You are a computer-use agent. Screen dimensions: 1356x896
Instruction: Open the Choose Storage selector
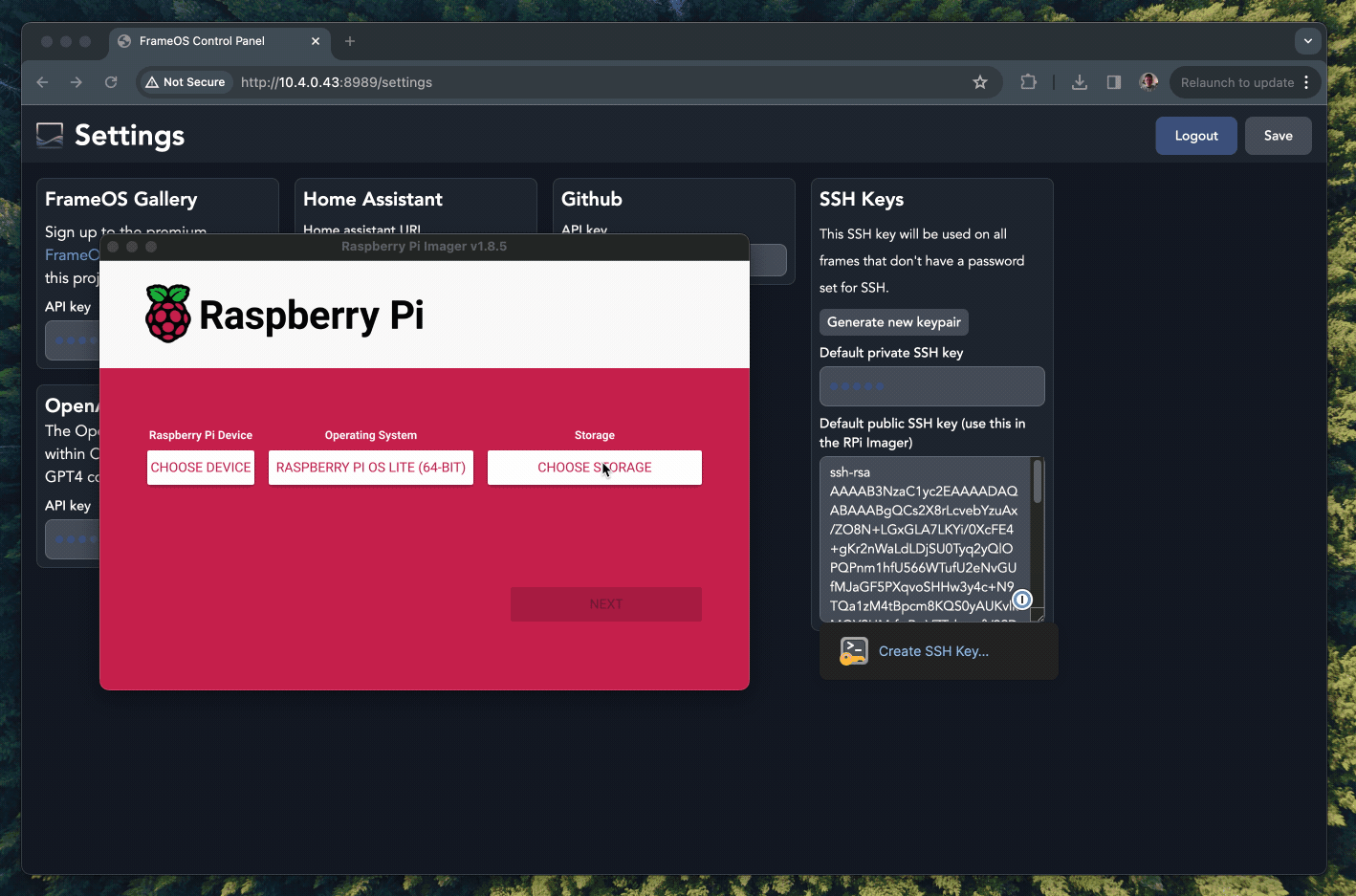tap(594, 468)
